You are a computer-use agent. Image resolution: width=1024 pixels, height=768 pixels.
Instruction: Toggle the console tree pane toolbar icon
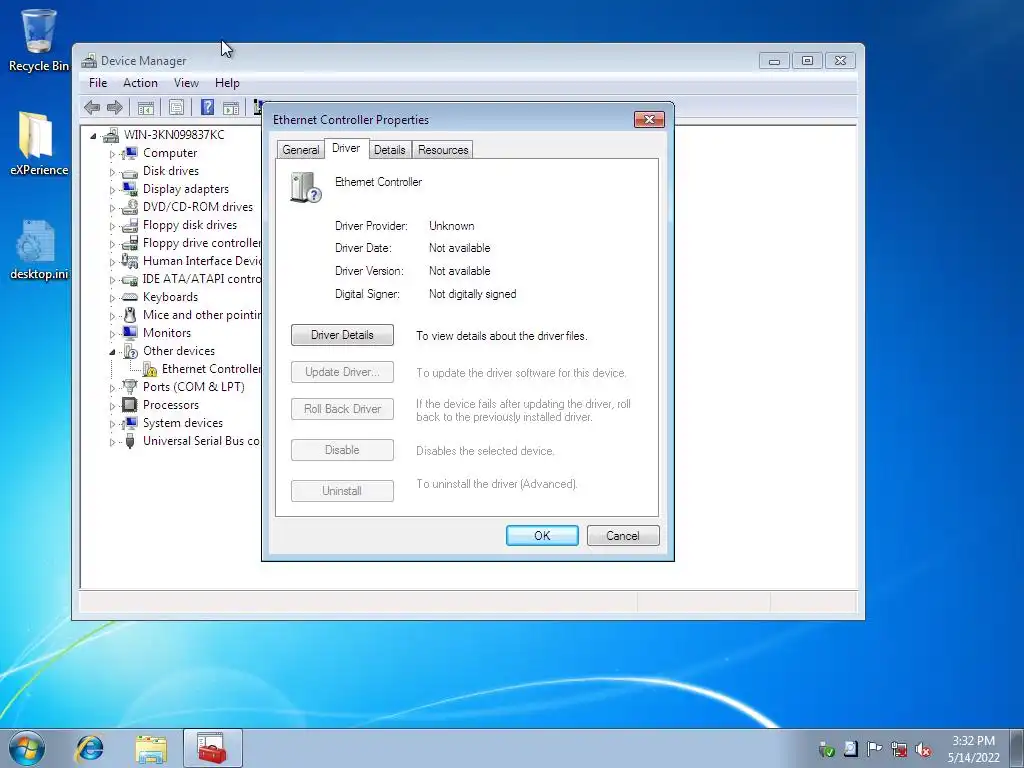[x=146, y=107]
